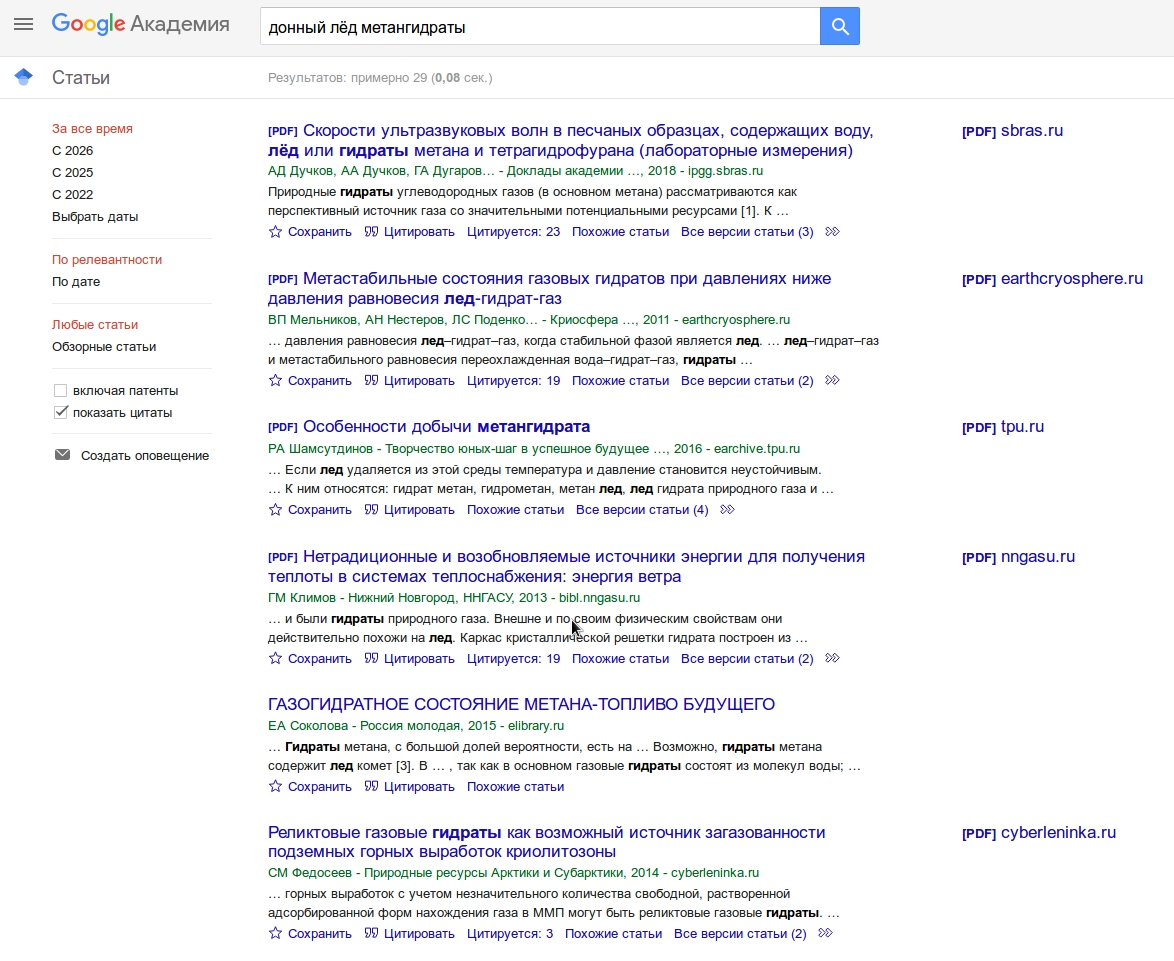Image resolution: width=1174 pixels, height=961 pixels.
Task: Click the search query input field
Action: click(540, 27)
